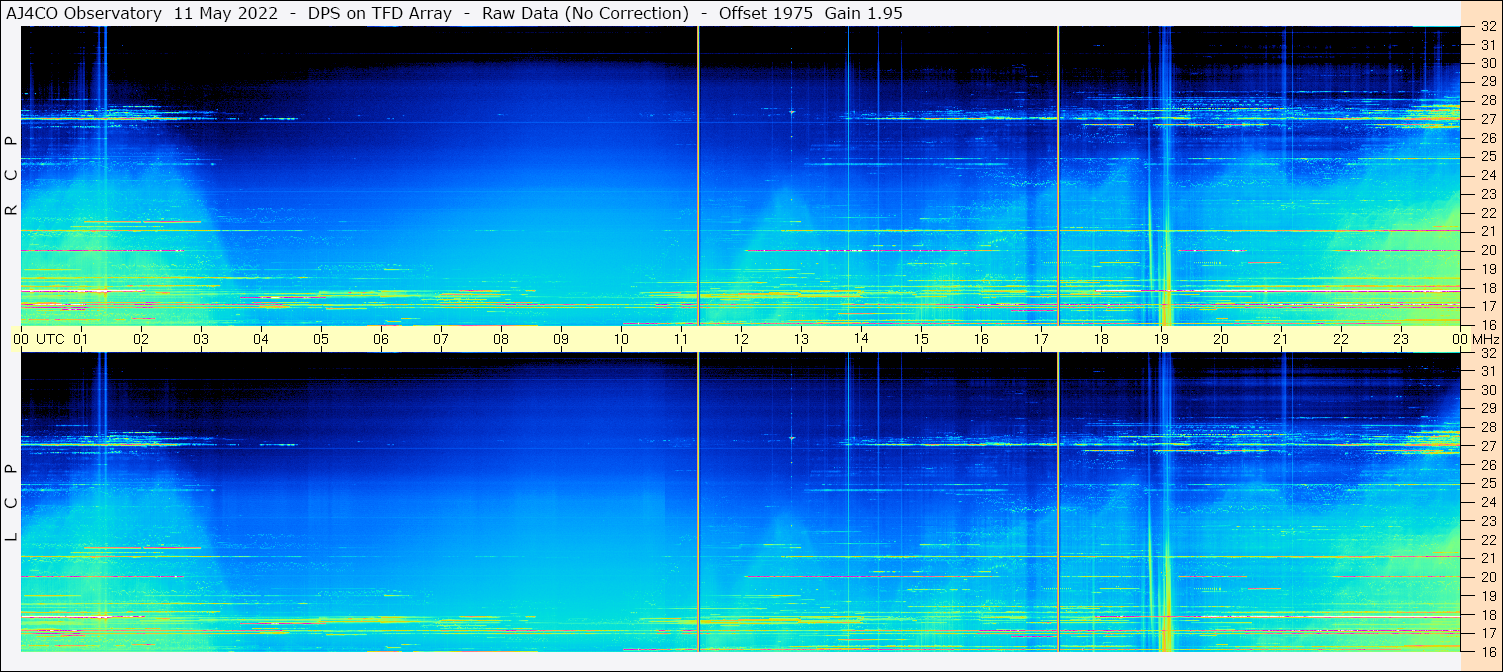Click the vertical 'R C P' panel label
Viewport: 1503px width, 672px height.
click(12, 175)
